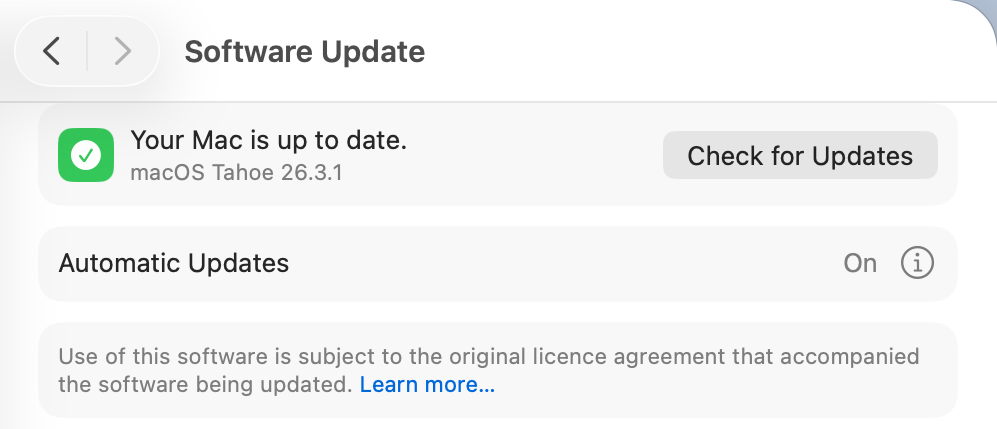
Task: Click empty space in the Automatic Updates row
Action: point(560,263)
